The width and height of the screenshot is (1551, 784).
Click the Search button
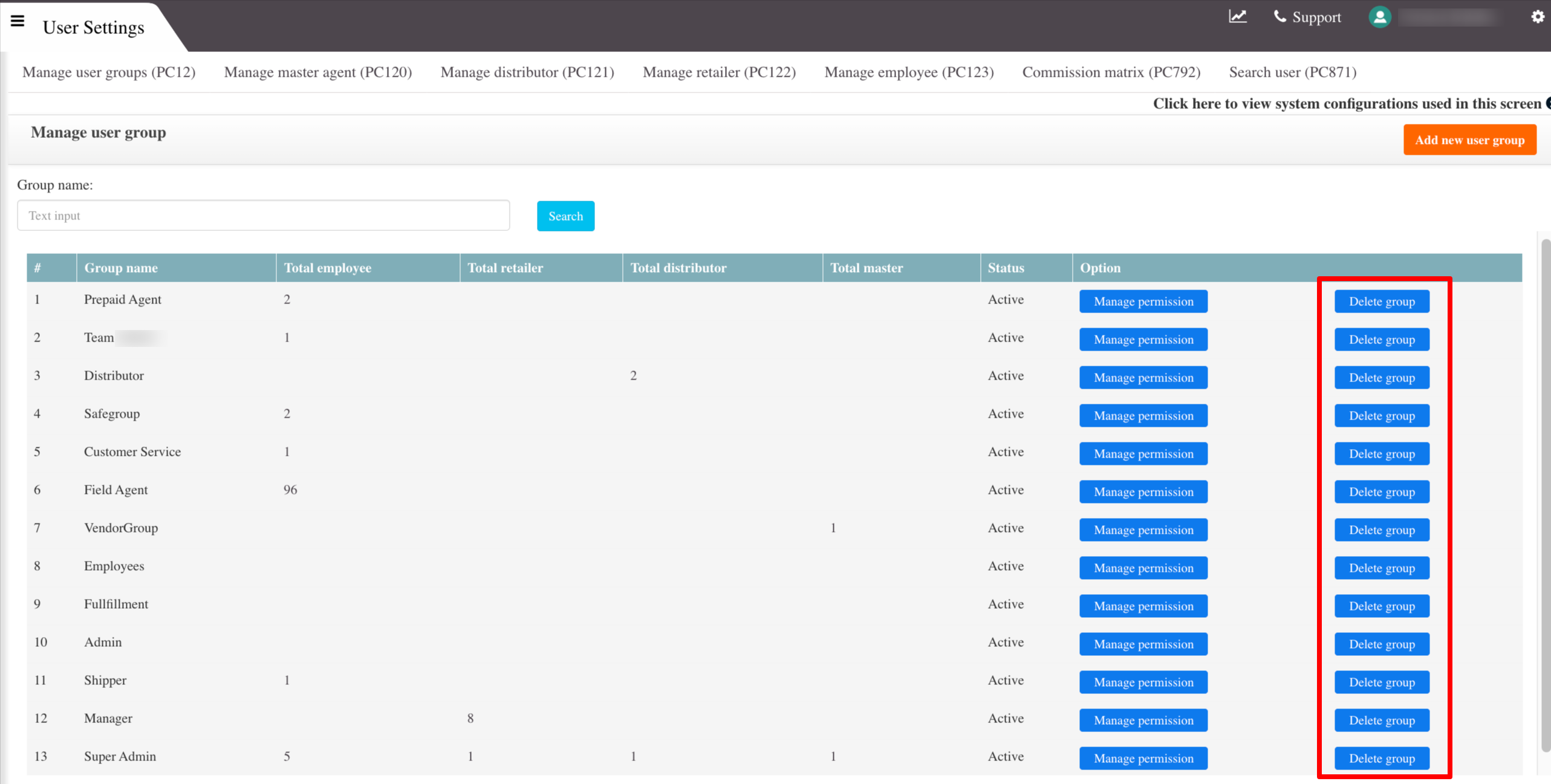pyautogui.click(x=565, y=216)
